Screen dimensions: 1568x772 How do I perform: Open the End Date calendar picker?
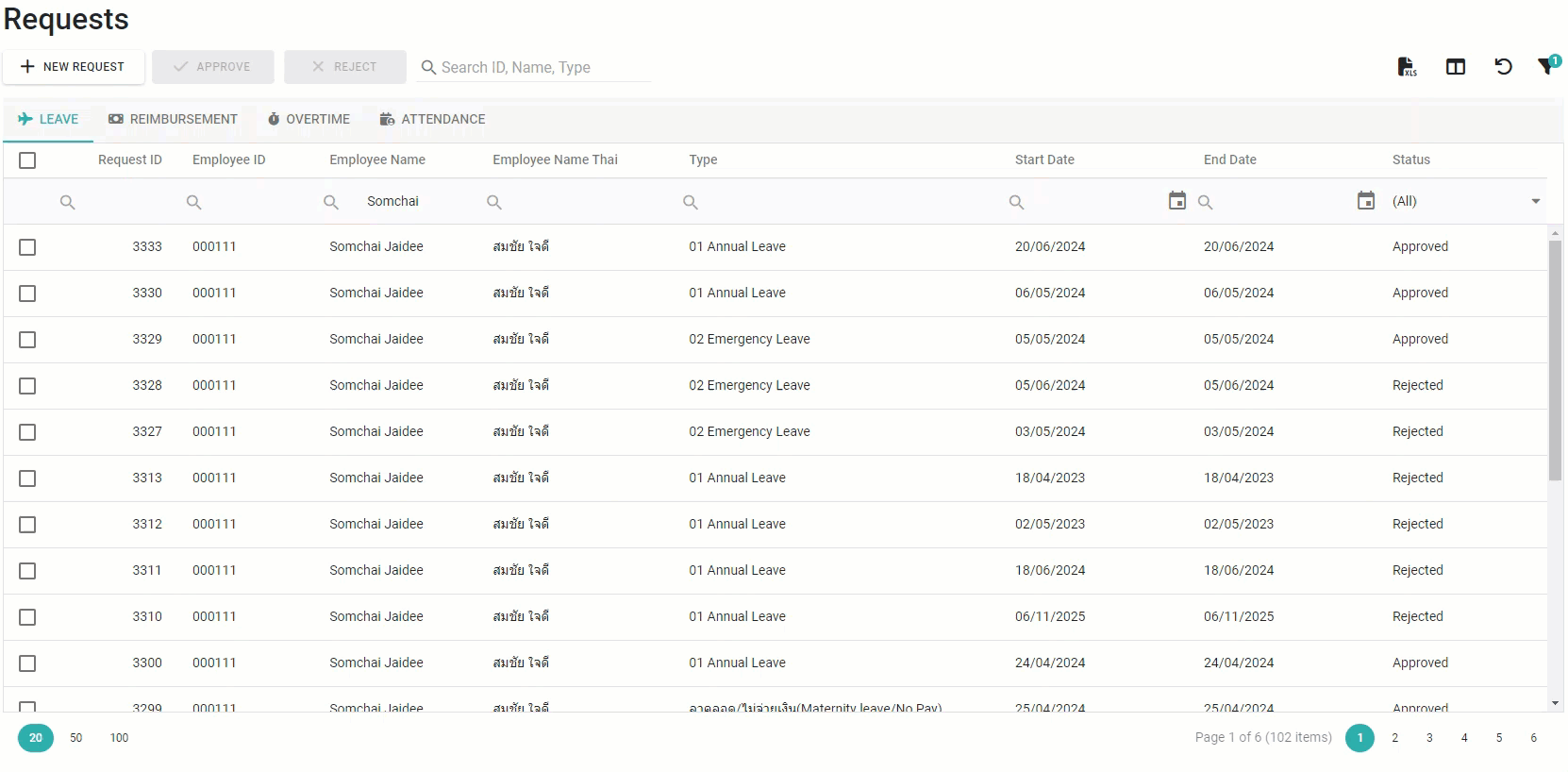(x=1366, y=200)
